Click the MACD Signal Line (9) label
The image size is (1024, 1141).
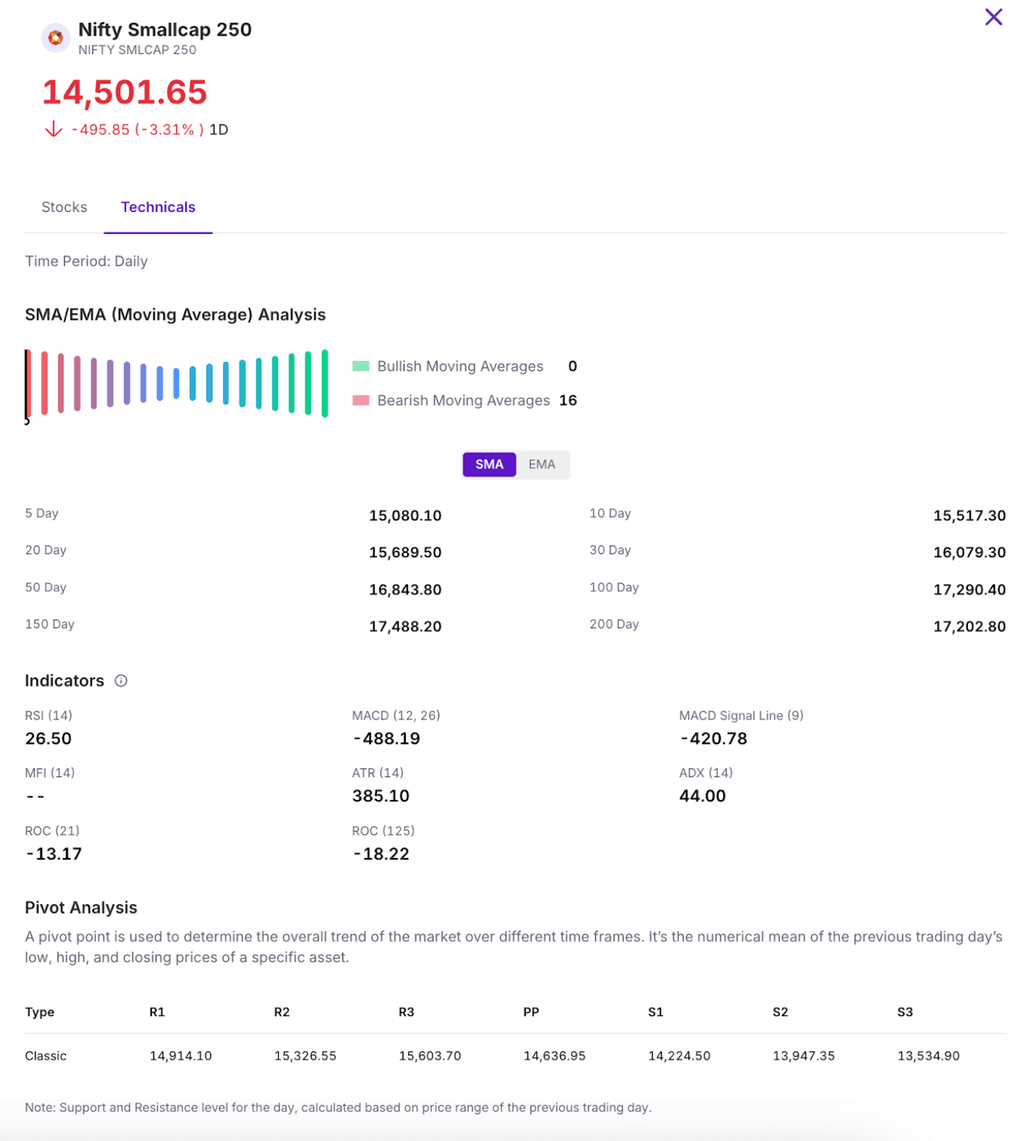tap(741, 715)
